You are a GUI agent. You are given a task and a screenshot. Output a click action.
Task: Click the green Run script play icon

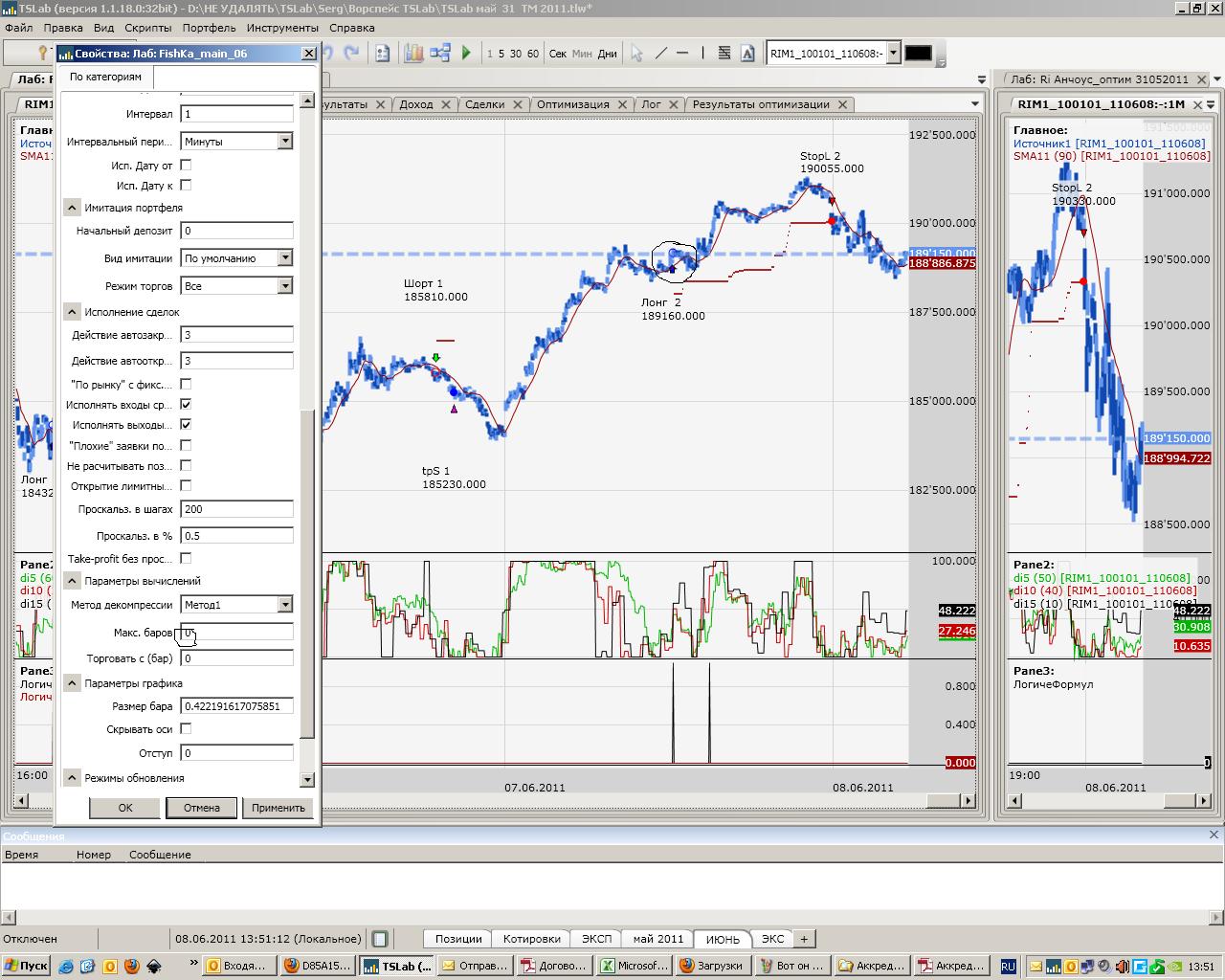tap(466, 54)
